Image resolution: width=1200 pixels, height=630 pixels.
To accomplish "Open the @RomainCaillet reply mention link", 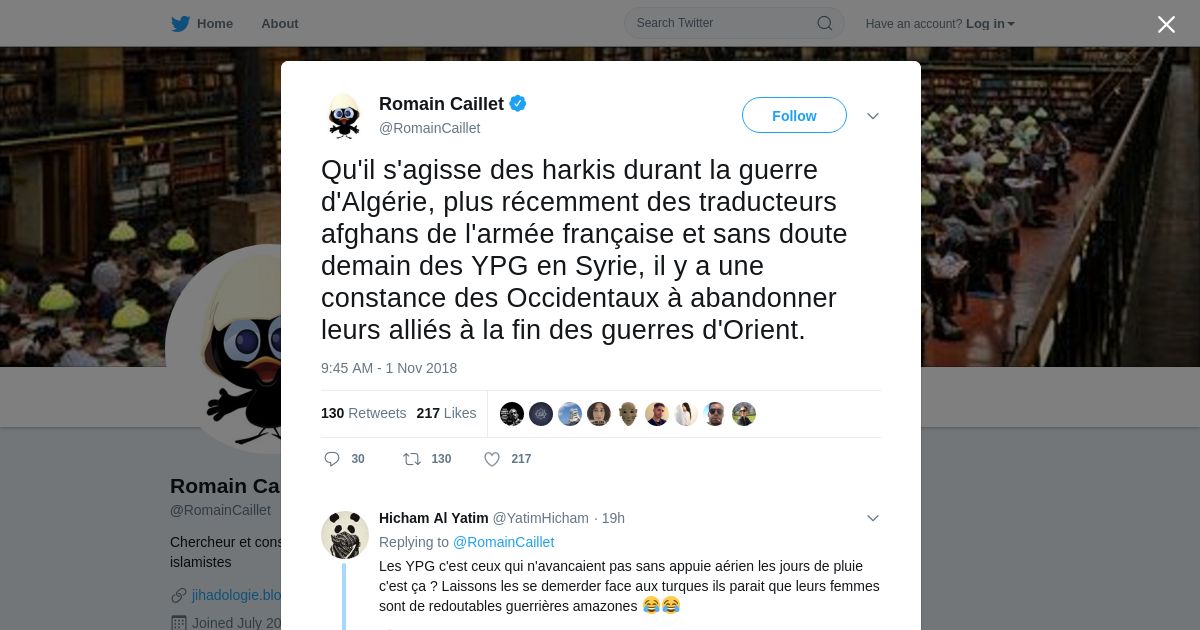I will tap(503, 542).
